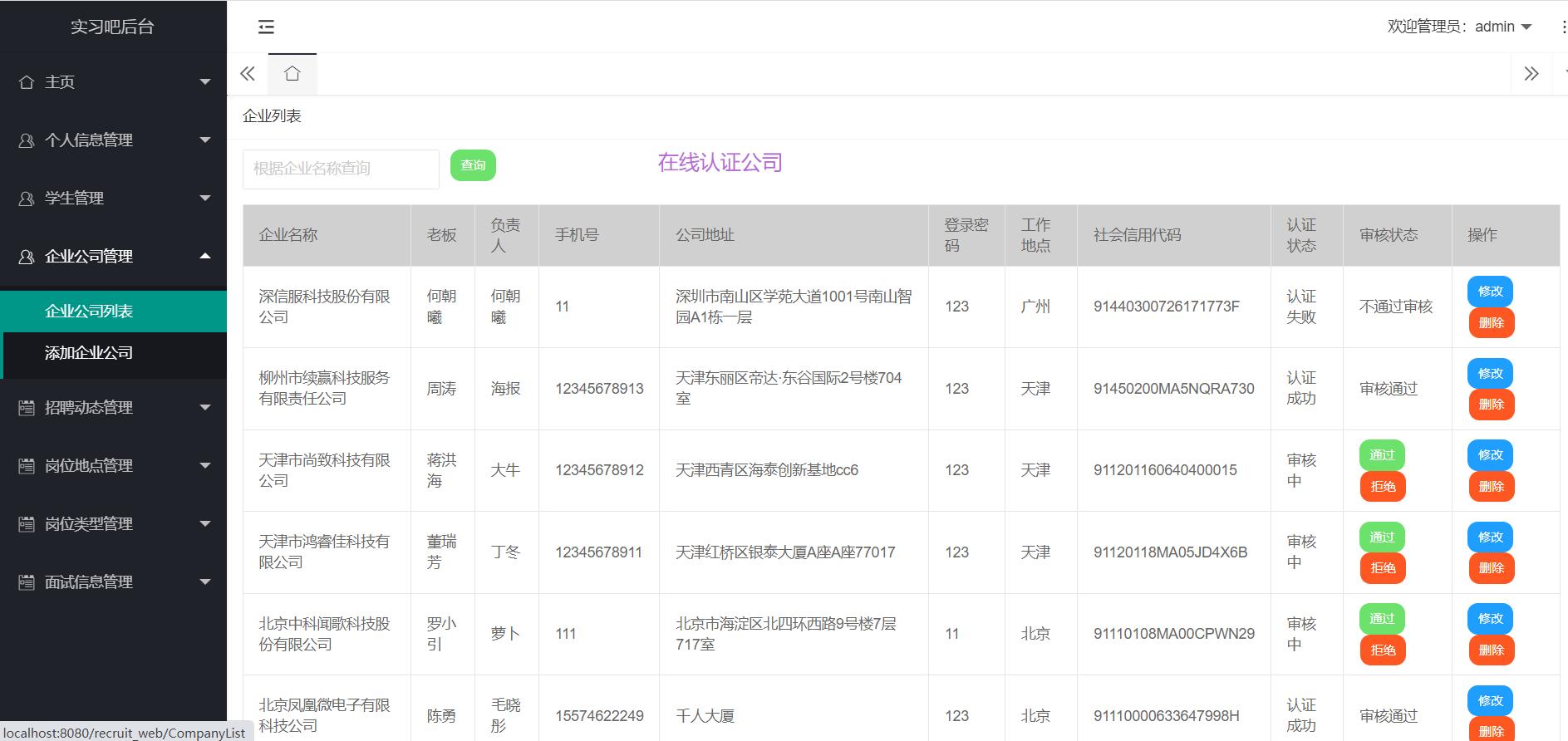Click 删除 for 天津市鸿睿佳科技有限公司
The width and height of the screenshot is (1568, 741).
pos(1492,568)
